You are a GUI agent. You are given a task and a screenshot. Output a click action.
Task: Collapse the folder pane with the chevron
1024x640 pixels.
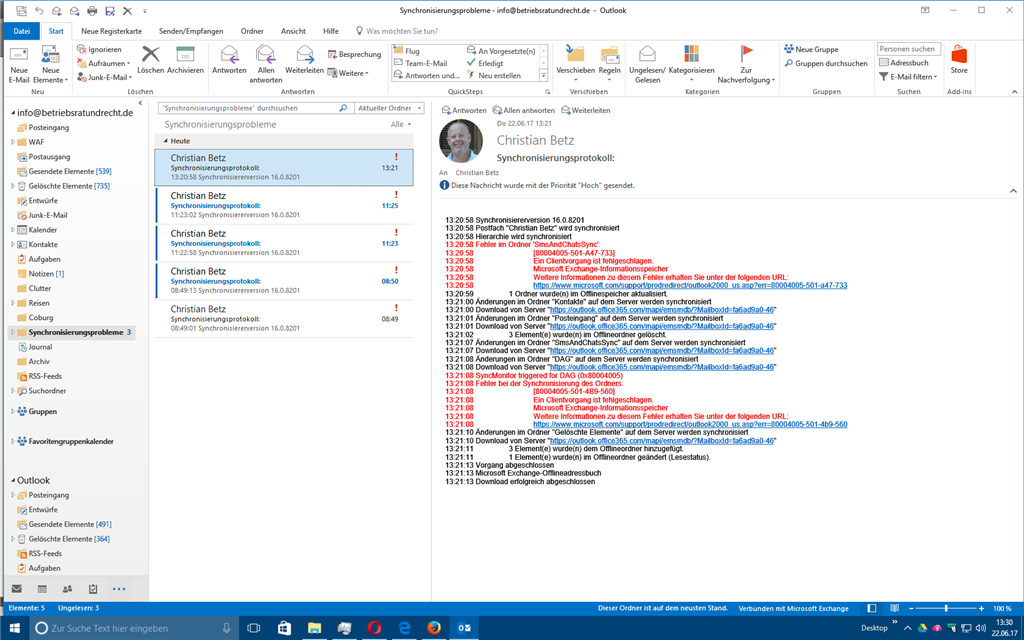pos(140,103)
